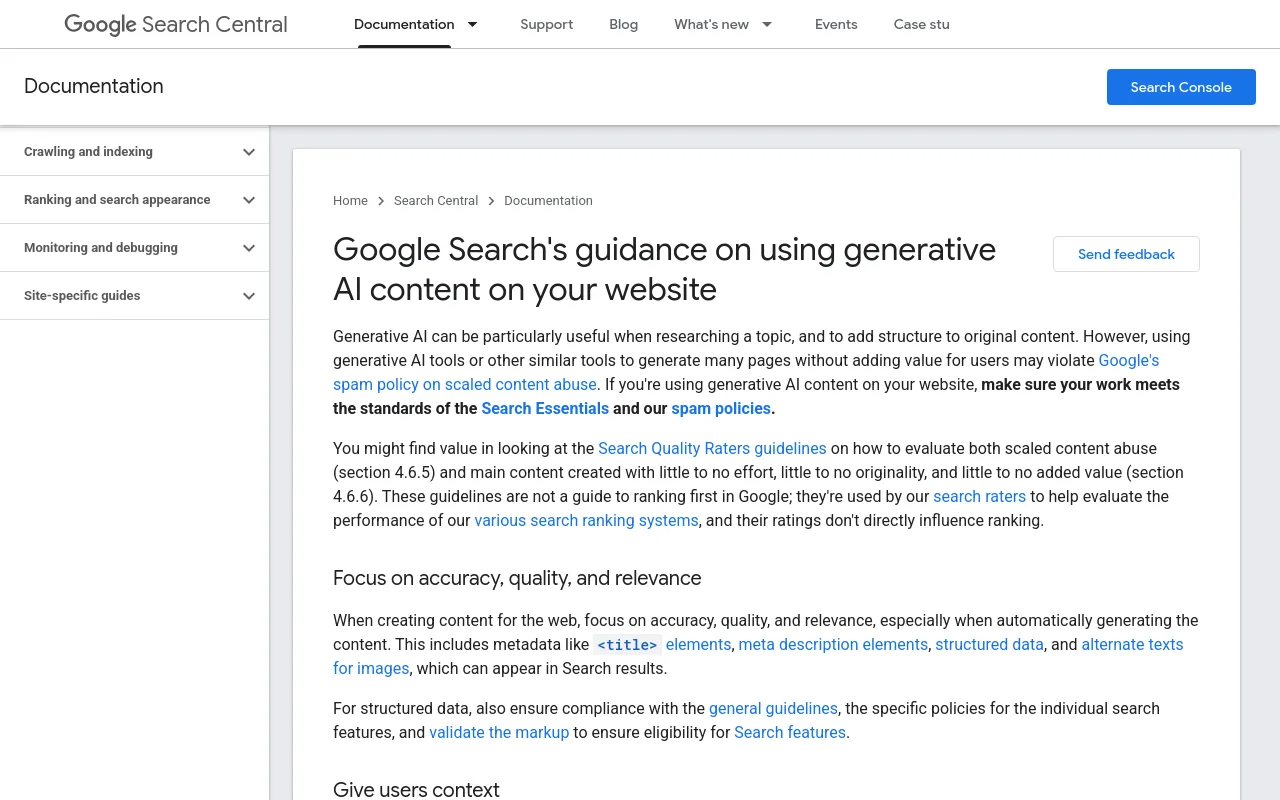
Task: Click the Search Central breadcrumb link
Action: tap(436, 201)
